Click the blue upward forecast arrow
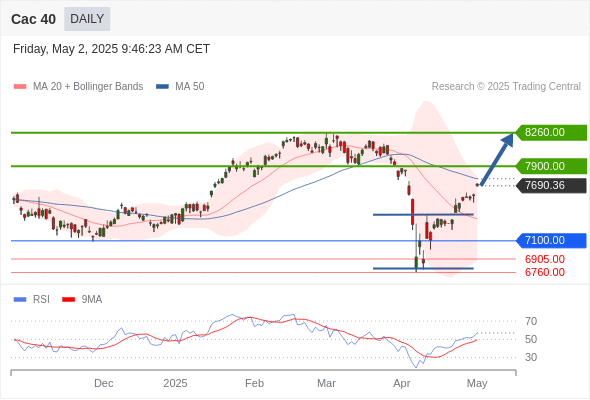Image resolution: width=590 pixels, height=400 pixels. (x=497, y=159)
